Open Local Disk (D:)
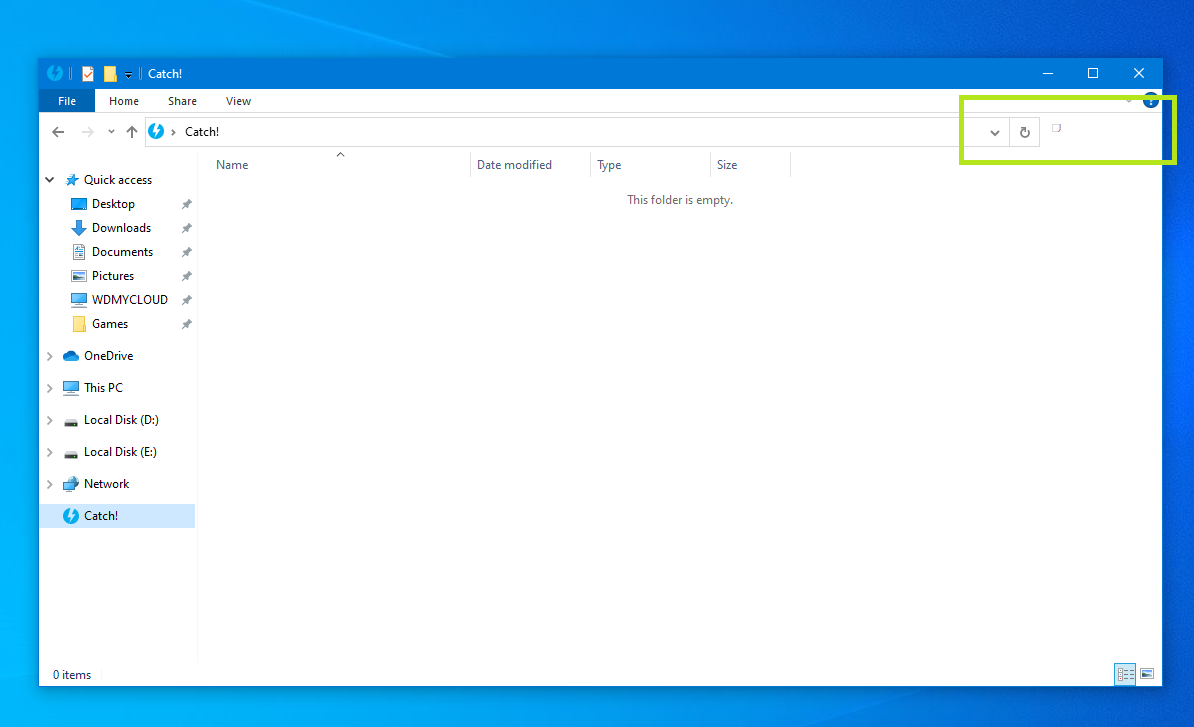1194x727 pixels. pyautogui.click(x=121, y=419)
